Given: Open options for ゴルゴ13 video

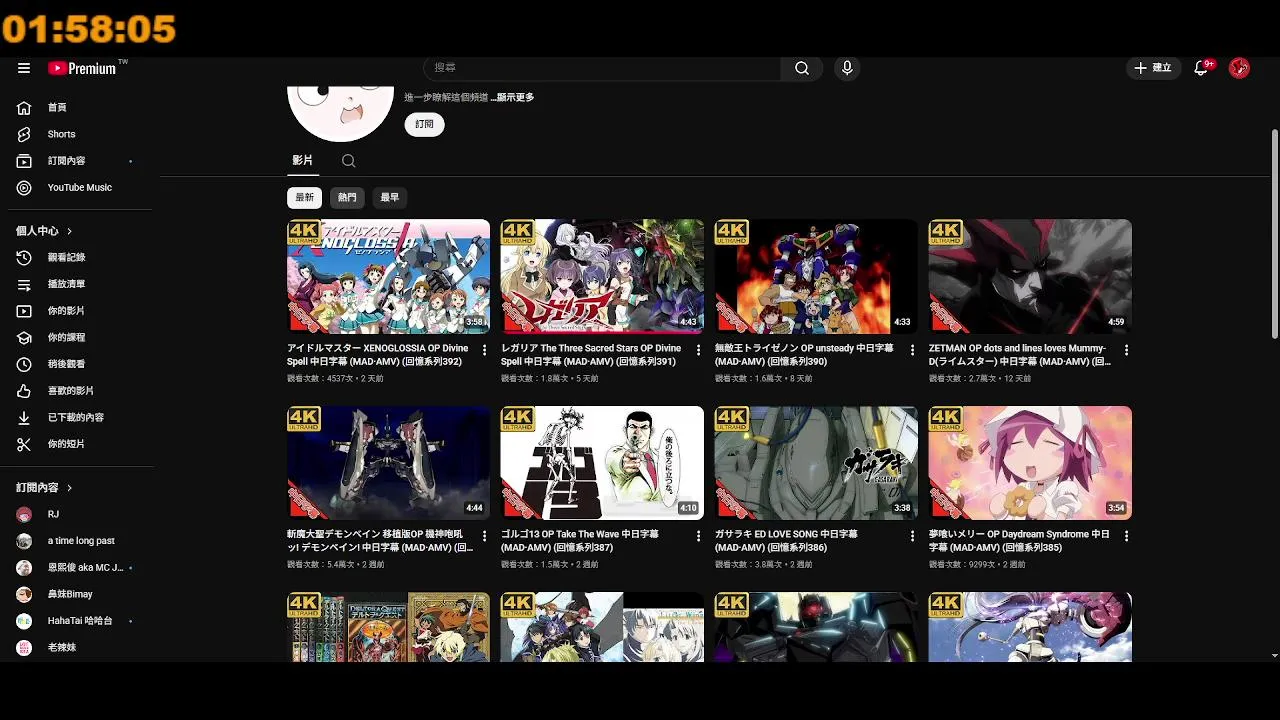Looking at the screenshot, I should (698, 536).
